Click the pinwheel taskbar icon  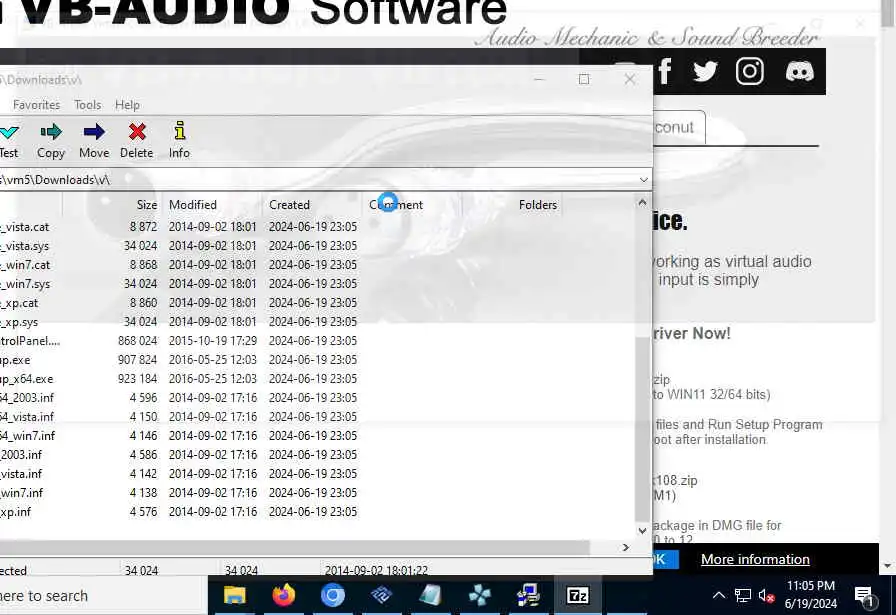coord(479,596)
